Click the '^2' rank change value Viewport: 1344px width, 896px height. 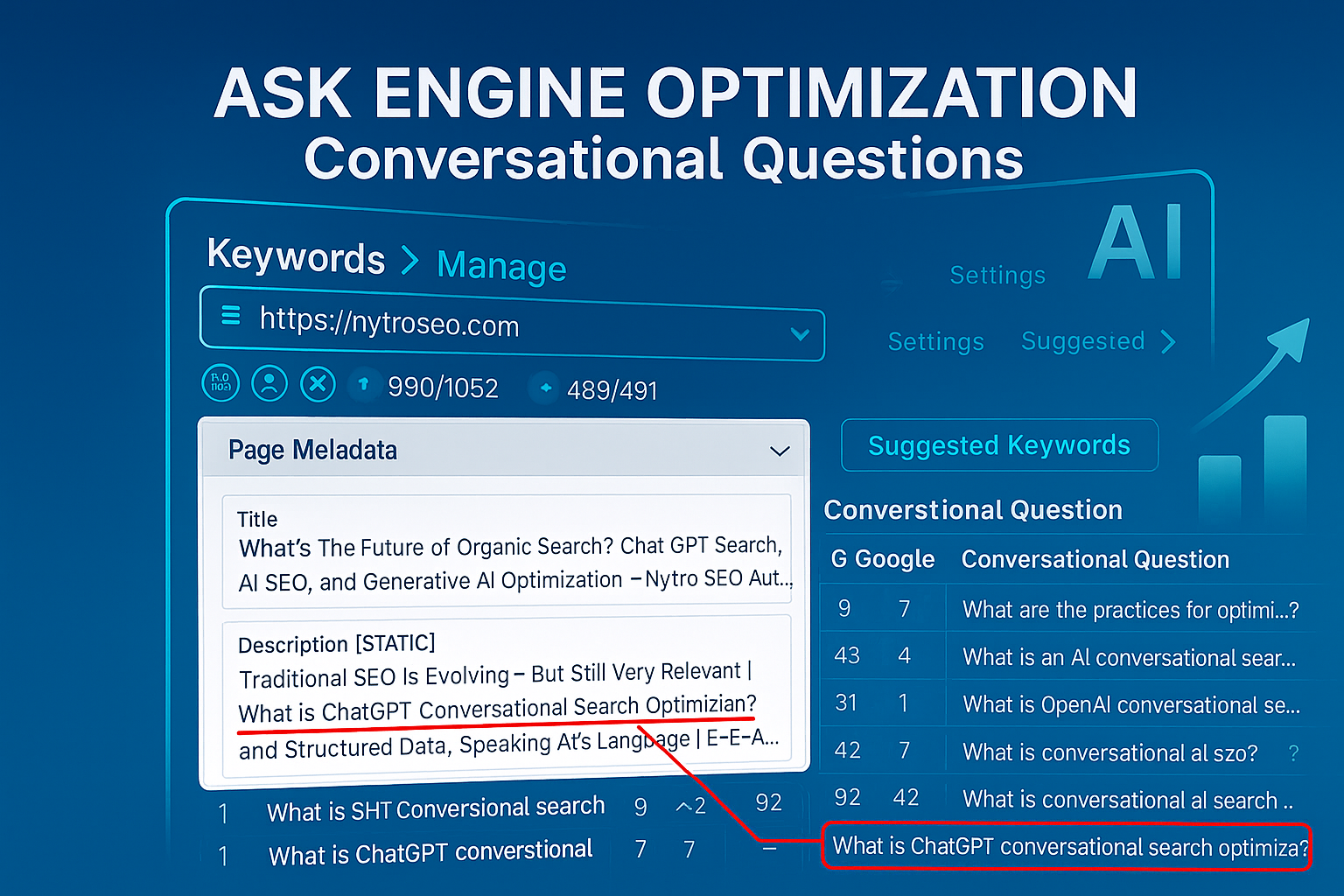click(x=691, y=806)
